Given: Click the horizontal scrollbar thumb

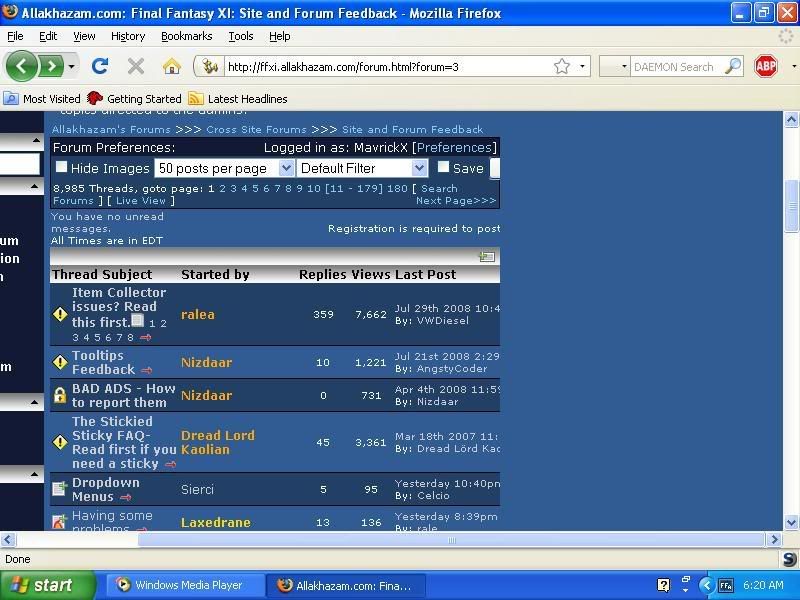Looking at the screenshot, I should pos(451,540).
